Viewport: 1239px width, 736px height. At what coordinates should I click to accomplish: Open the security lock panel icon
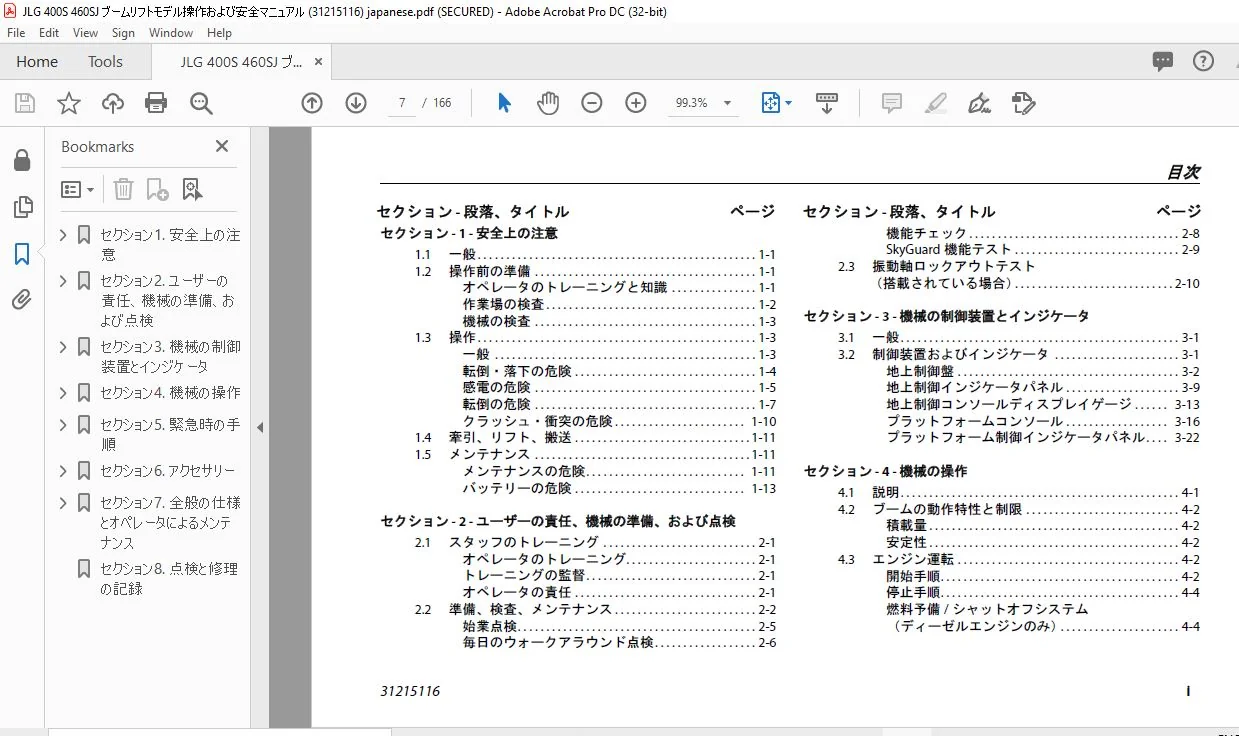pos(22,161)
